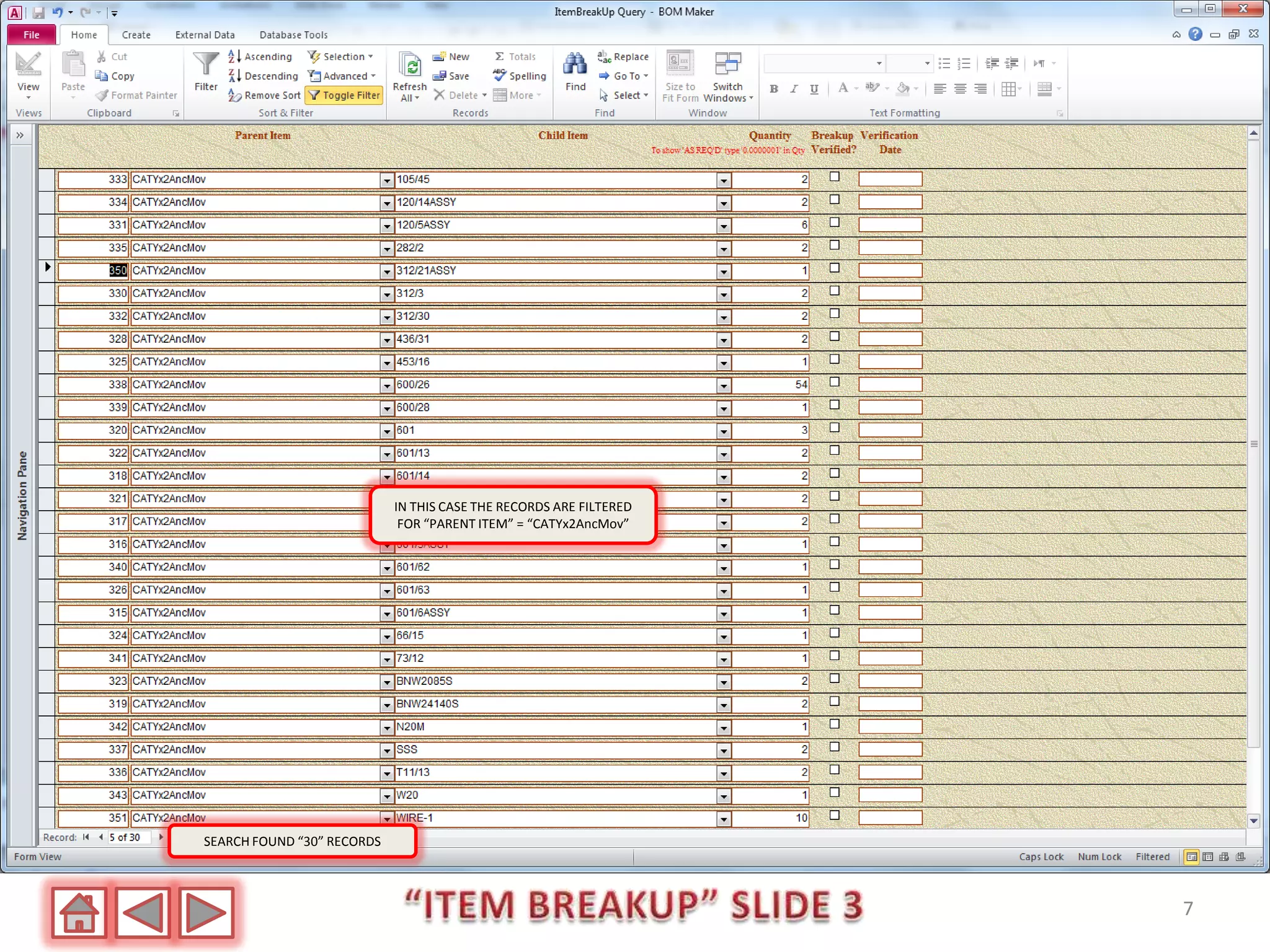Check Breakup Verified for 601/62 row
The width and height of the screenshot is (1270, 952).
coord(835,564)
